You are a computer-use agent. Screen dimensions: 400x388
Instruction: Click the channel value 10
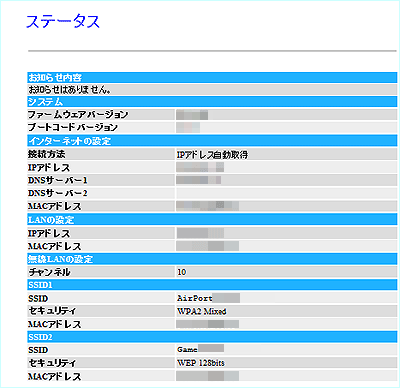click(182, 272)
